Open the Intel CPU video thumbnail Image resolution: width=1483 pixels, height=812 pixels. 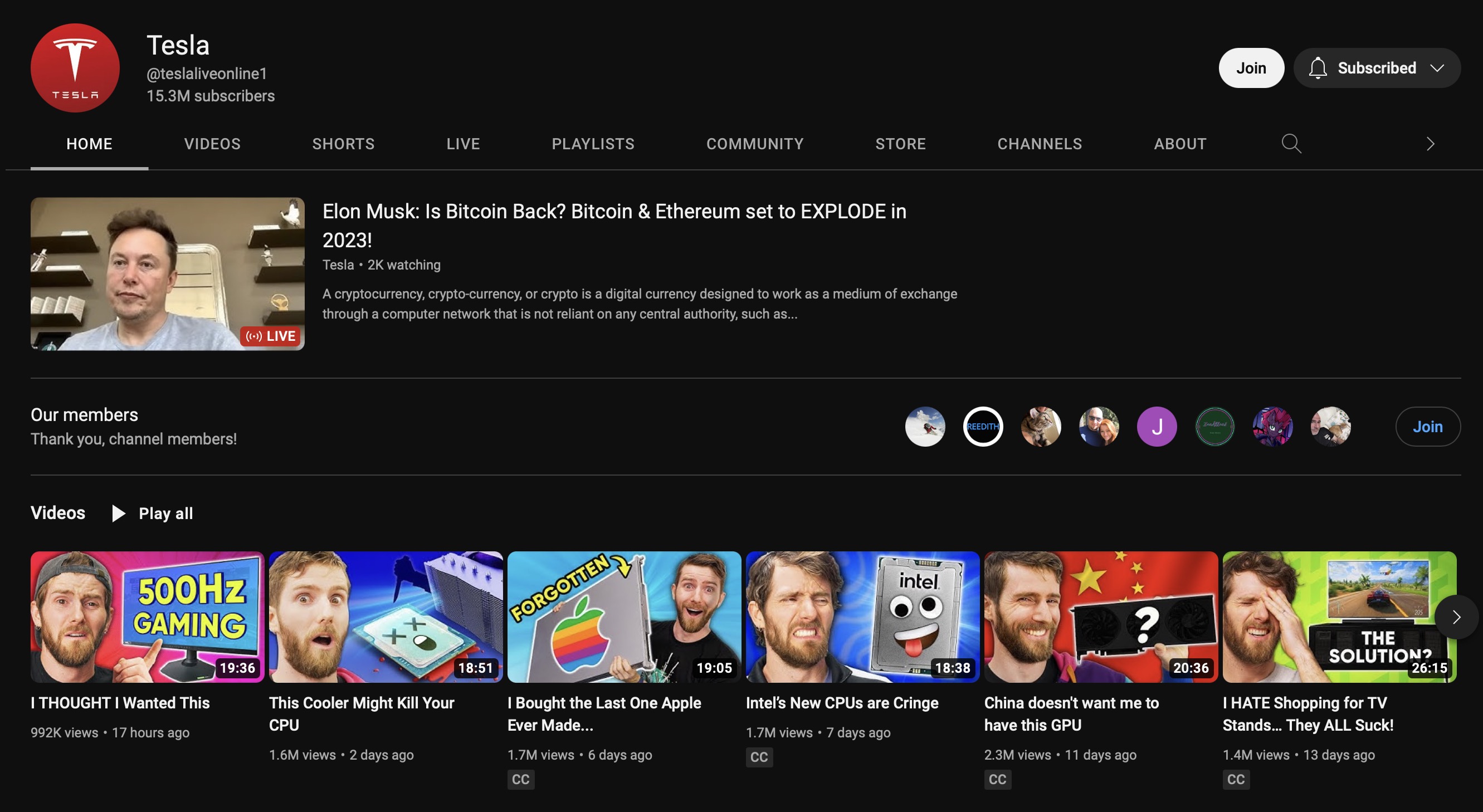(862, 617)
